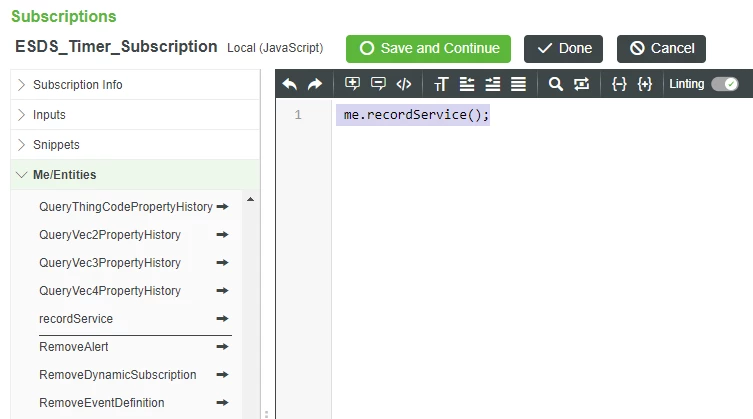Insert RemoveEventDefinition using its arrow
This screenshot has height=419, width=753.
(x=222, y=402)
